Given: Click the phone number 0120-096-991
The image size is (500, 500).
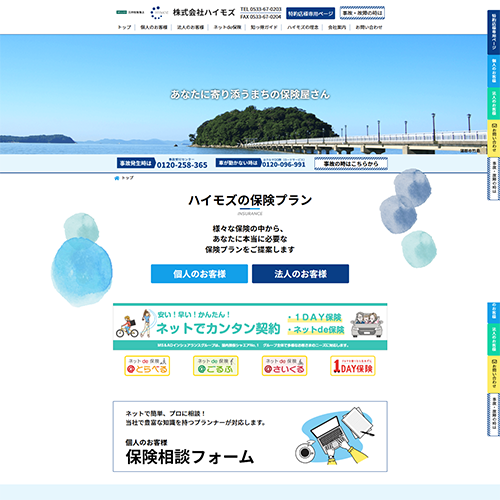Looking at the screenshot, I should (284, 165).
